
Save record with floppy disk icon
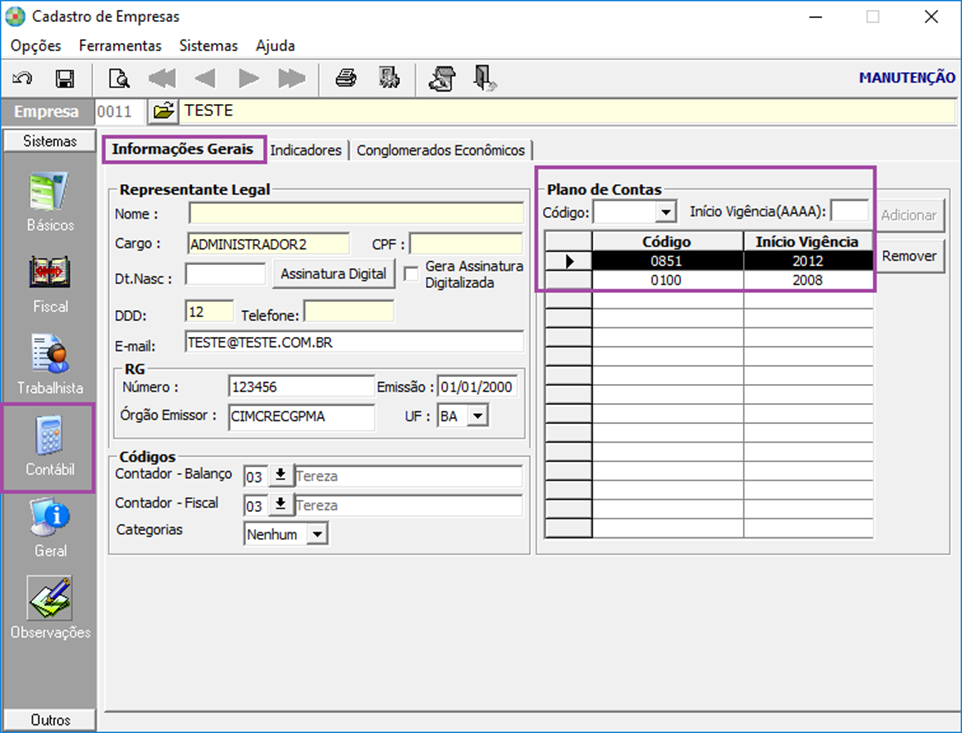(x=64, y=79)
